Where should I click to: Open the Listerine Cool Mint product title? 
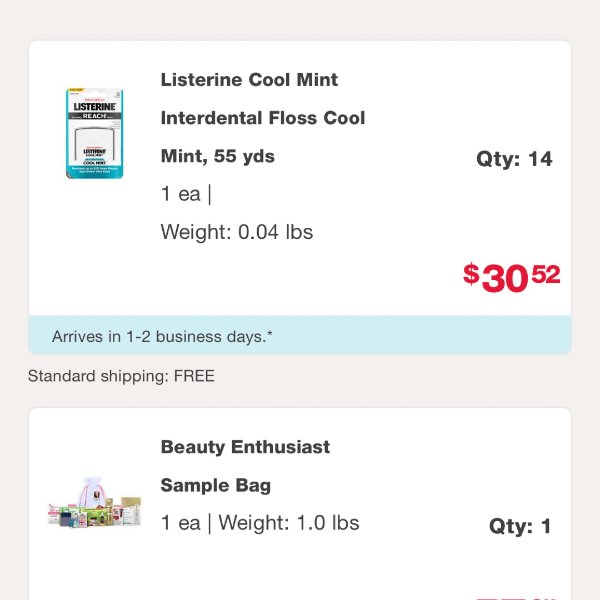[249, 80]
